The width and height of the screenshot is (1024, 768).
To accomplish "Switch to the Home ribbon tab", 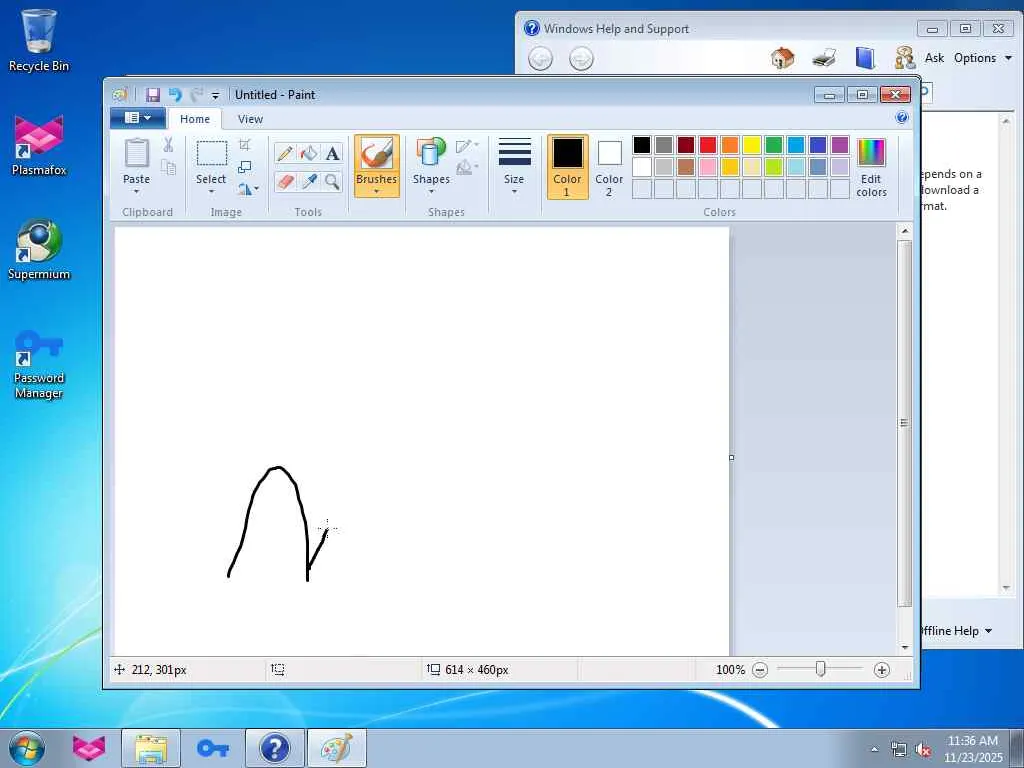I will click(x=195, y=119).
